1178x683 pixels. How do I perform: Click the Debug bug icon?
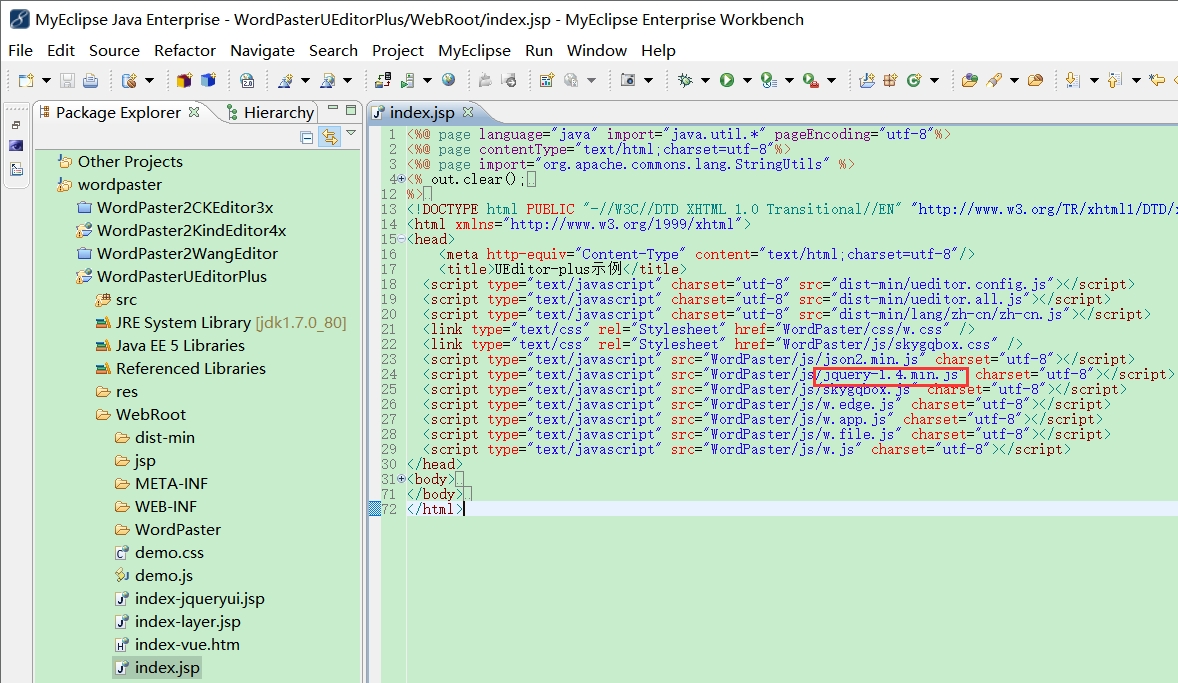point(684,80)
